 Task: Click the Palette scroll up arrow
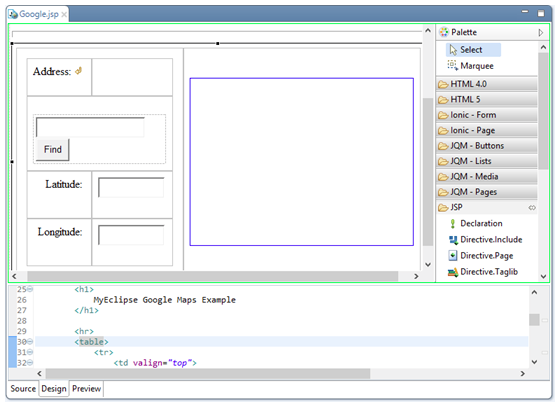pyautogui.click(x=543, y=47)
